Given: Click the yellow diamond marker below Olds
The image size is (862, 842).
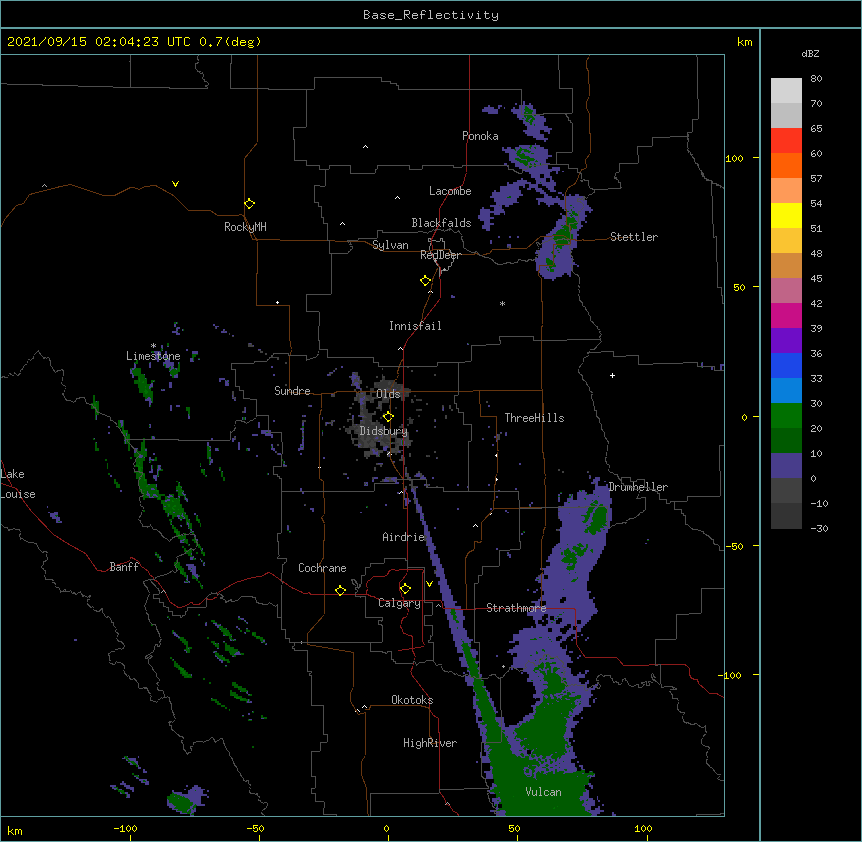Looking at the screenshot, I should (388, 417).
